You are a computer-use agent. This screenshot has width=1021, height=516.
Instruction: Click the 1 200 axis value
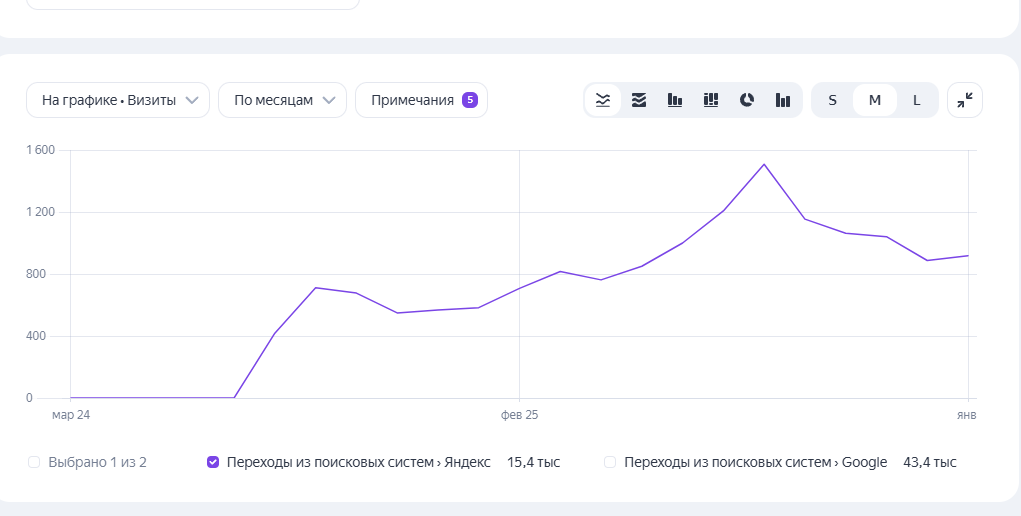(40, 212)
